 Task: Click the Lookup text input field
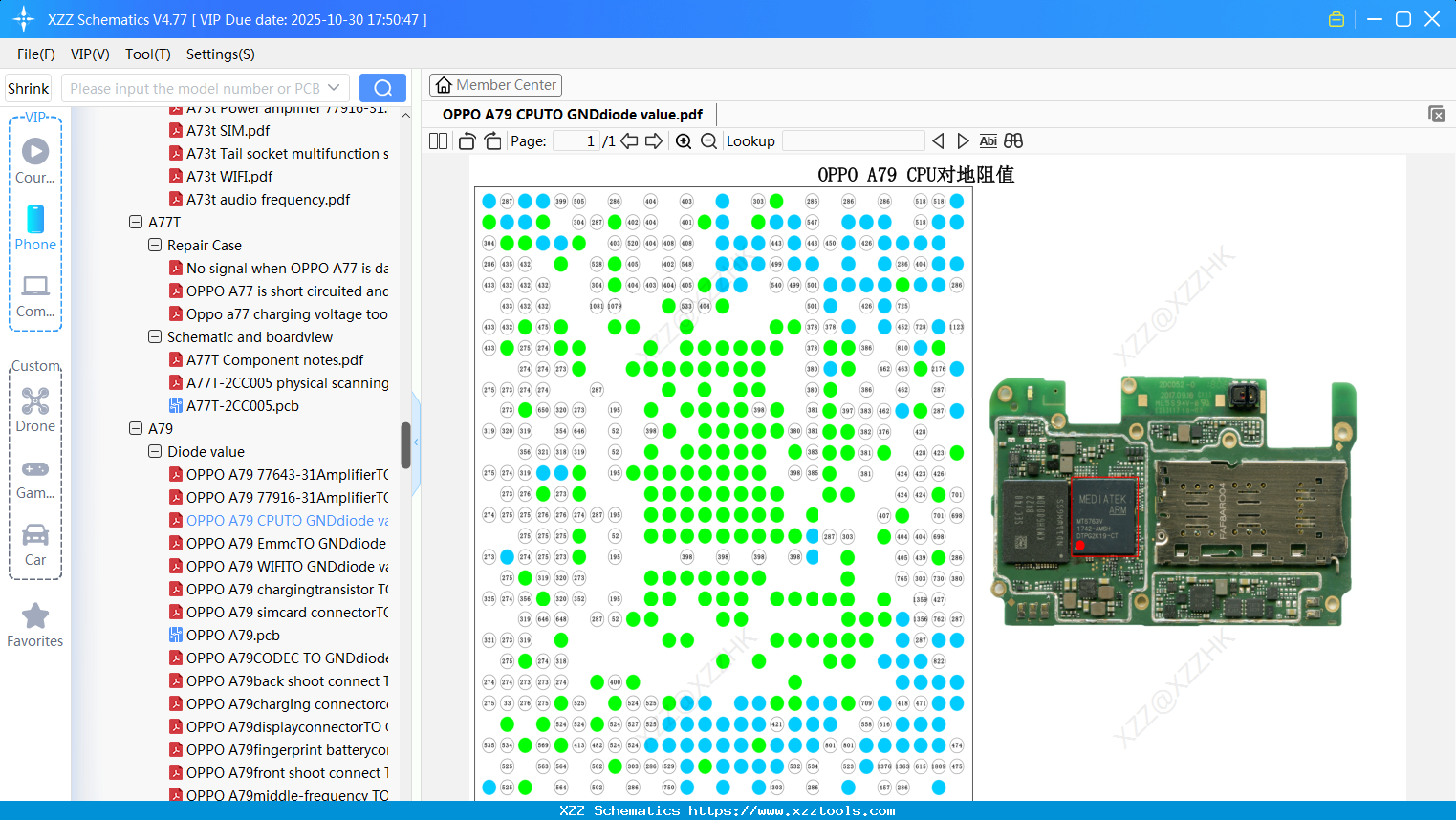(853, 141)
